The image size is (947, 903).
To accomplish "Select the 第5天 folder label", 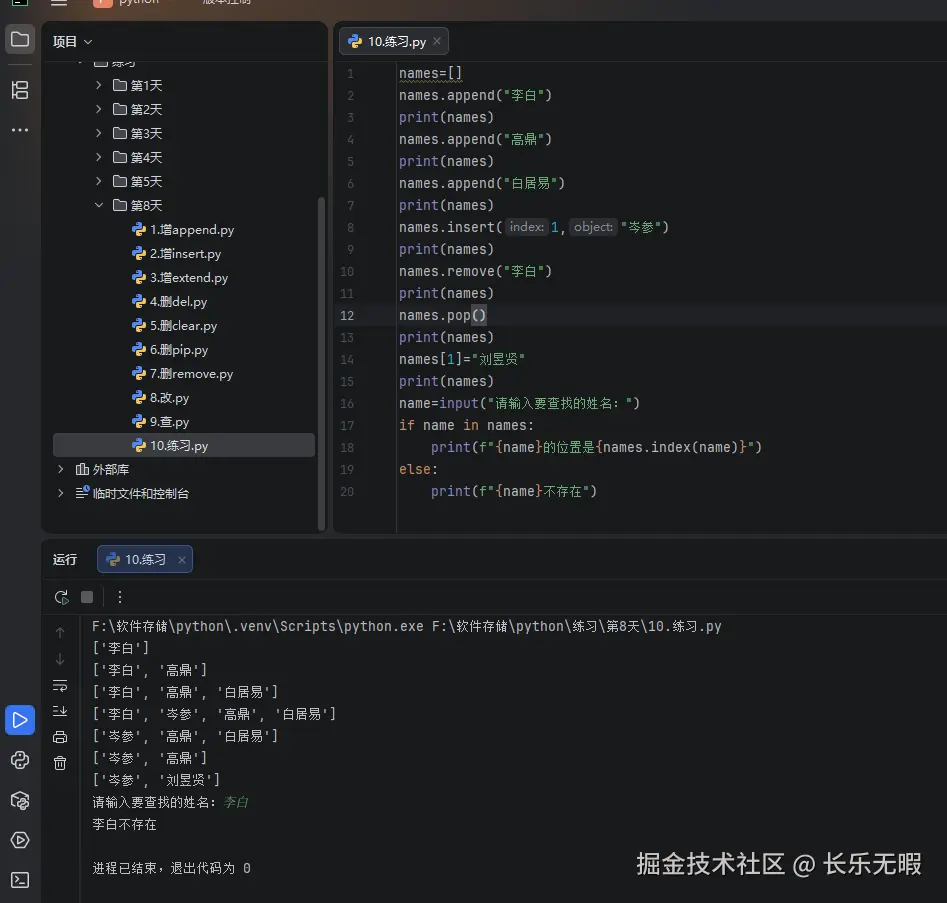I will [146, 182].
